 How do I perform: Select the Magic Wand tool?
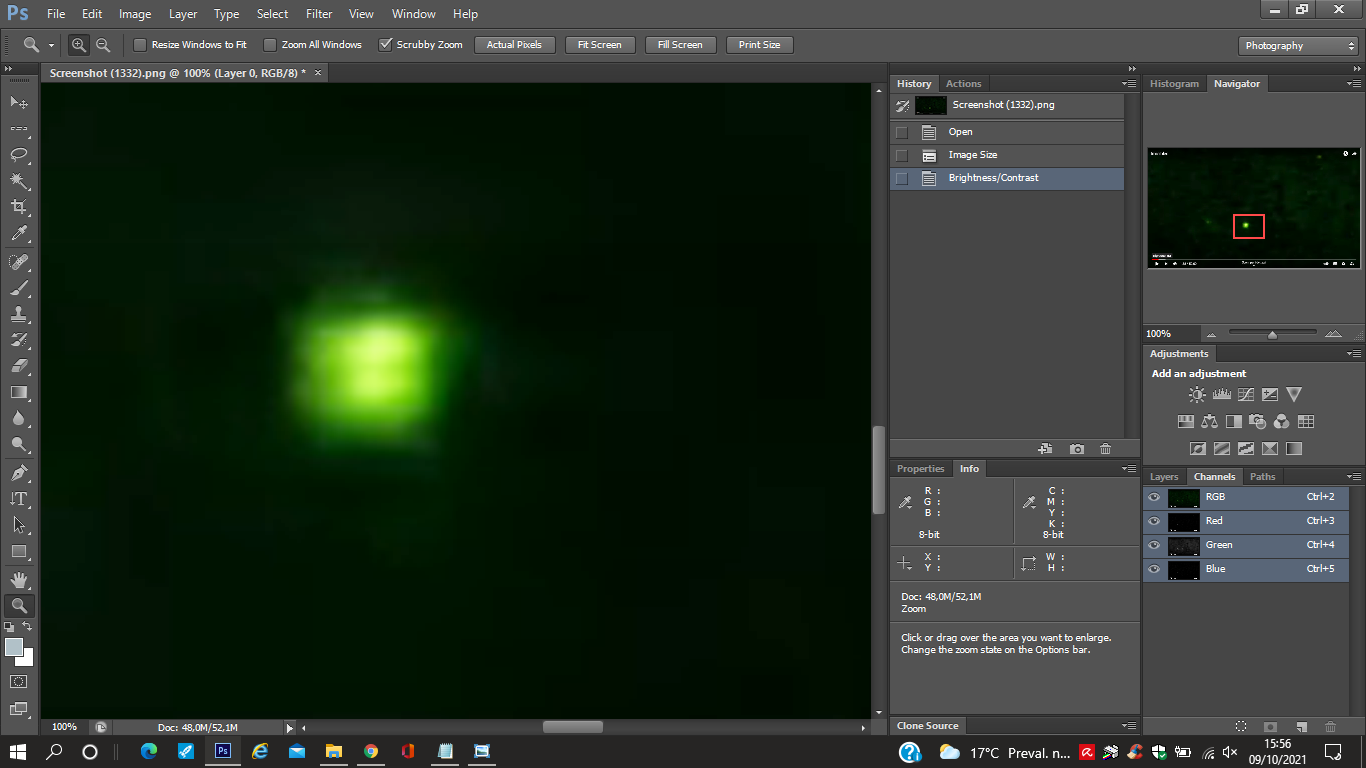pos(18,181)
